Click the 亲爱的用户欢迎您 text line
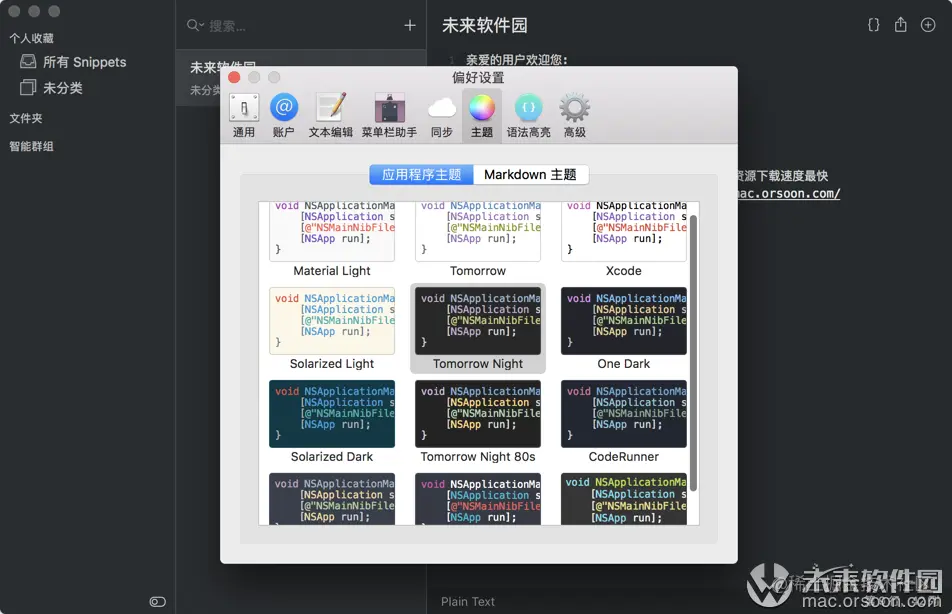 pos(517,60)
